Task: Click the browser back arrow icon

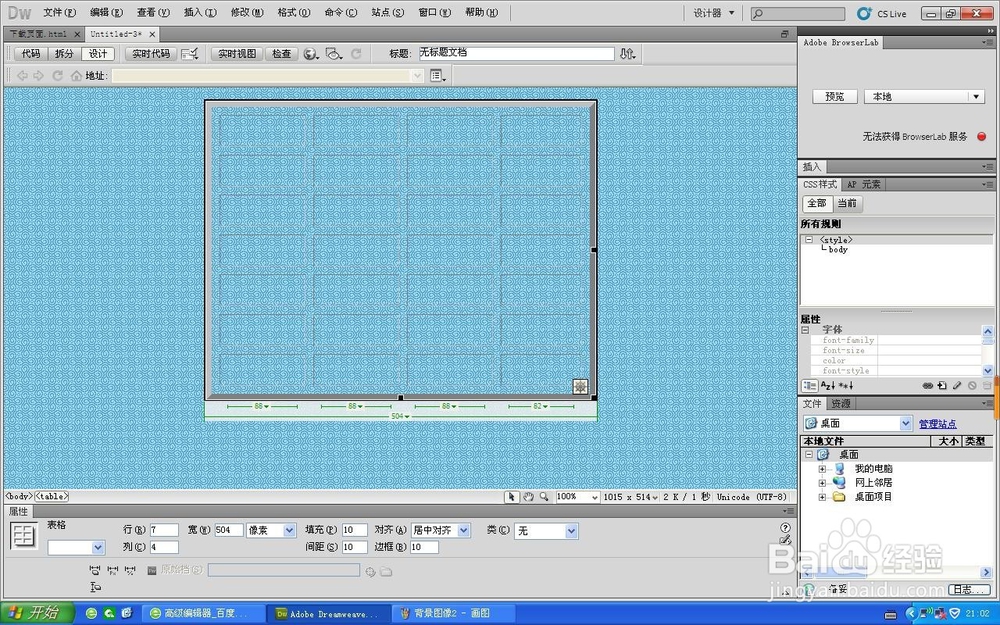Action: click(22, 76)
